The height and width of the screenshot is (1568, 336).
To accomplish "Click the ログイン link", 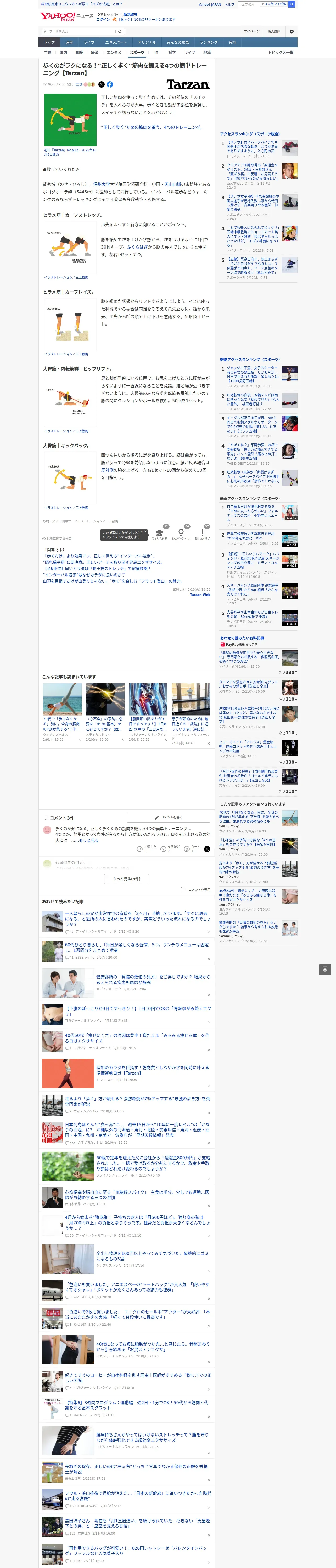I will (103, 20).
